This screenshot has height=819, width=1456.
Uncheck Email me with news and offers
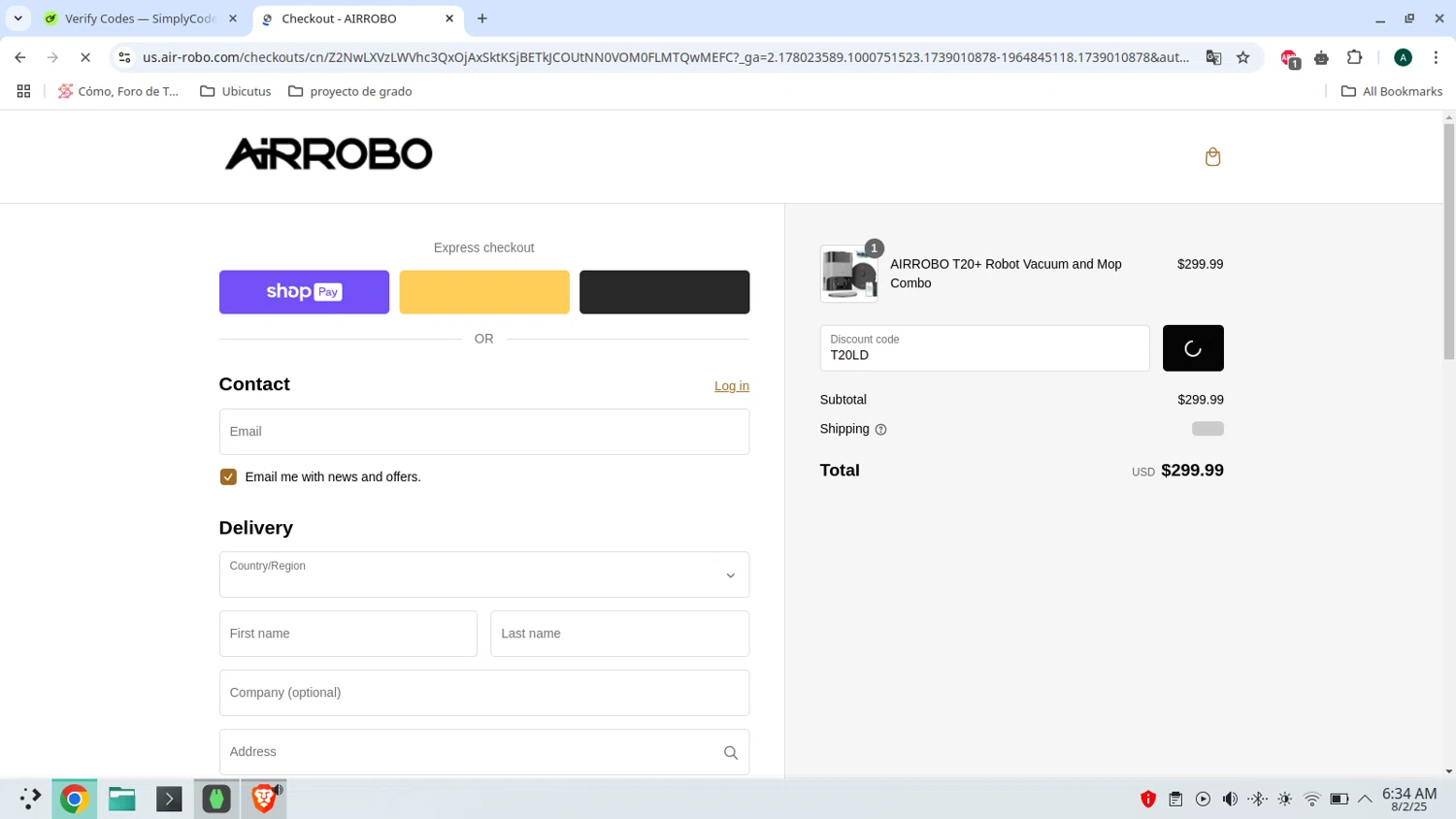click(228, 477)
